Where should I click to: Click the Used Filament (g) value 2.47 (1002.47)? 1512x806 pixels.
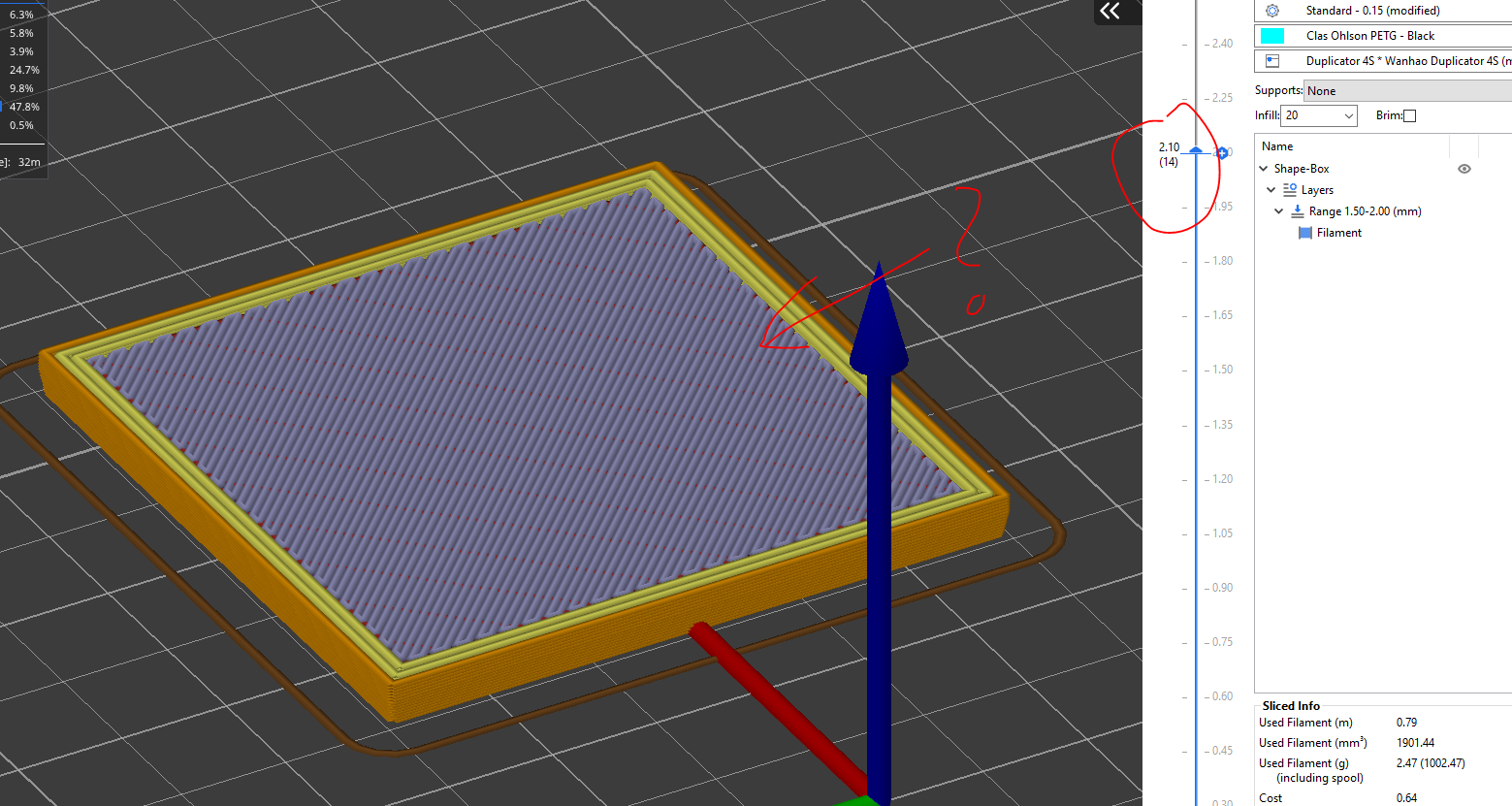coord(1431,763)
